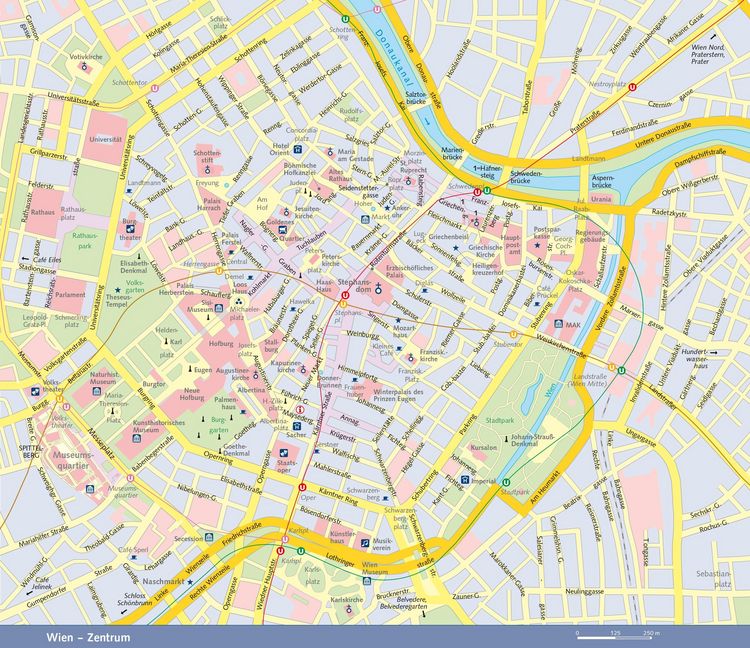
Task: Click the Wien Nord, Praterstern, Prater label
Action: click(x=708, y=55)
